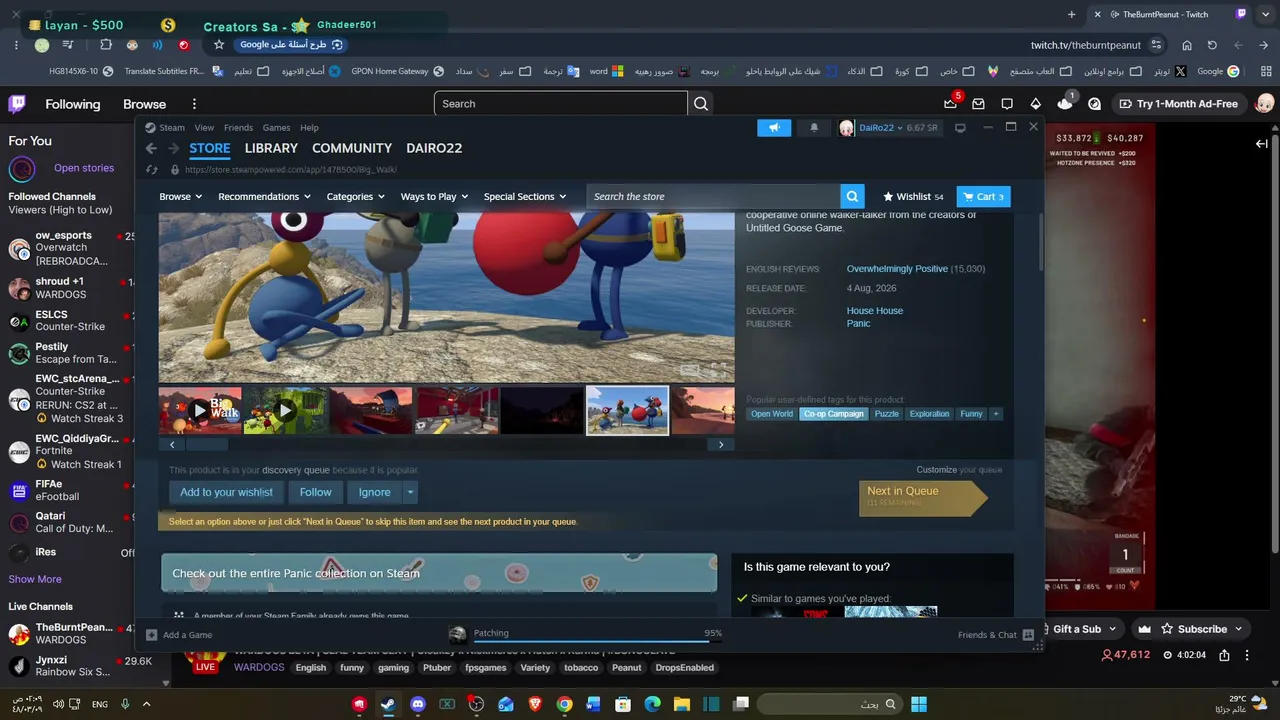Open Steam notifications bell

click(x=814, y=128)
